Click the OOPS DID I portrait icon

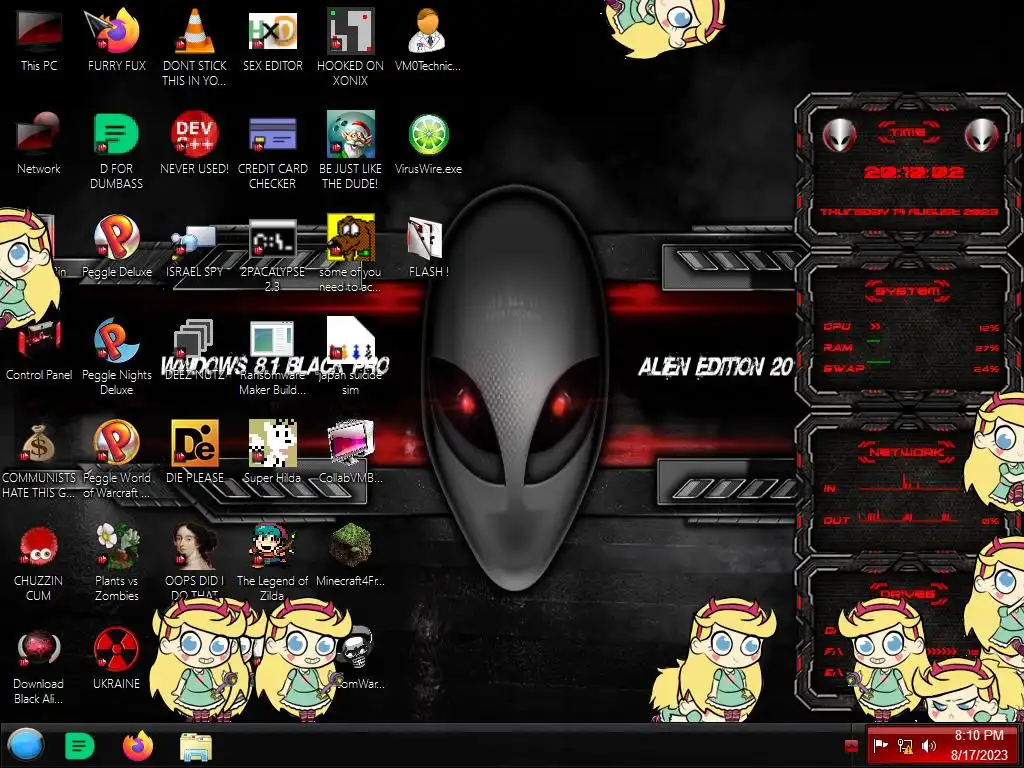pyautogui.click(x=195, y=546)
